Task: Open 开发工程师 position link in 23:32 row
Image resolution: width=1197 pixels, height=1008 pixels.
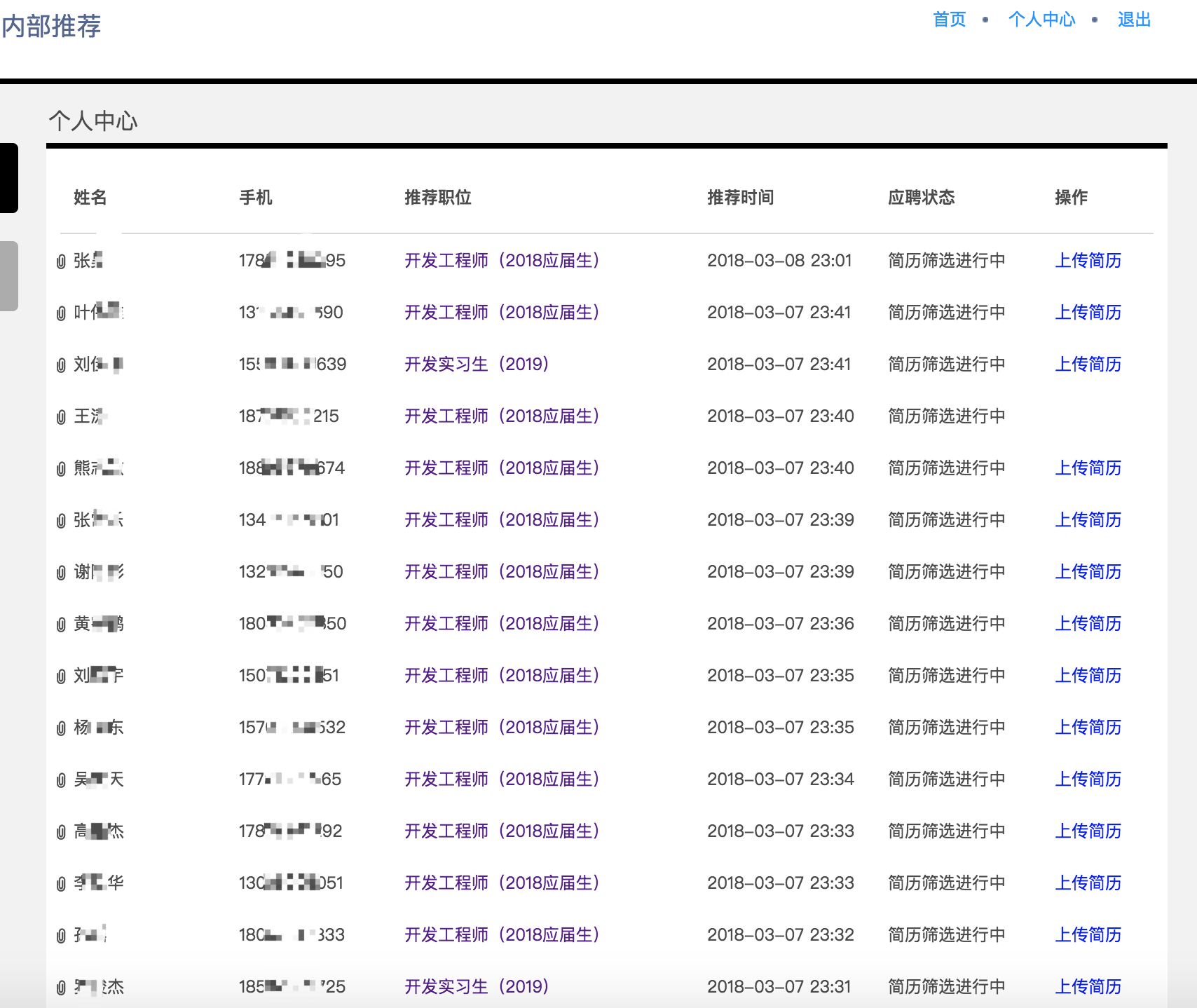Action: (x=501, y=934)
